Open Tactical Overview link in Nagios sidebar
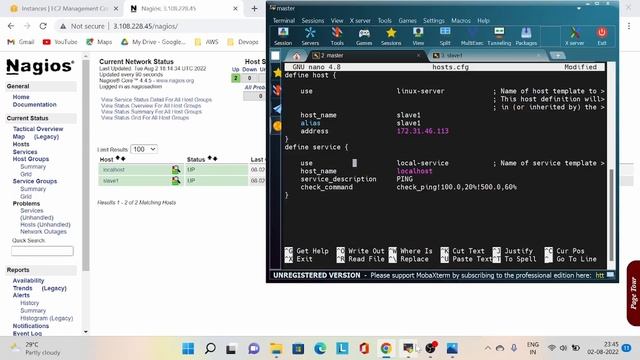640x360 pixels. pos(38,129)
